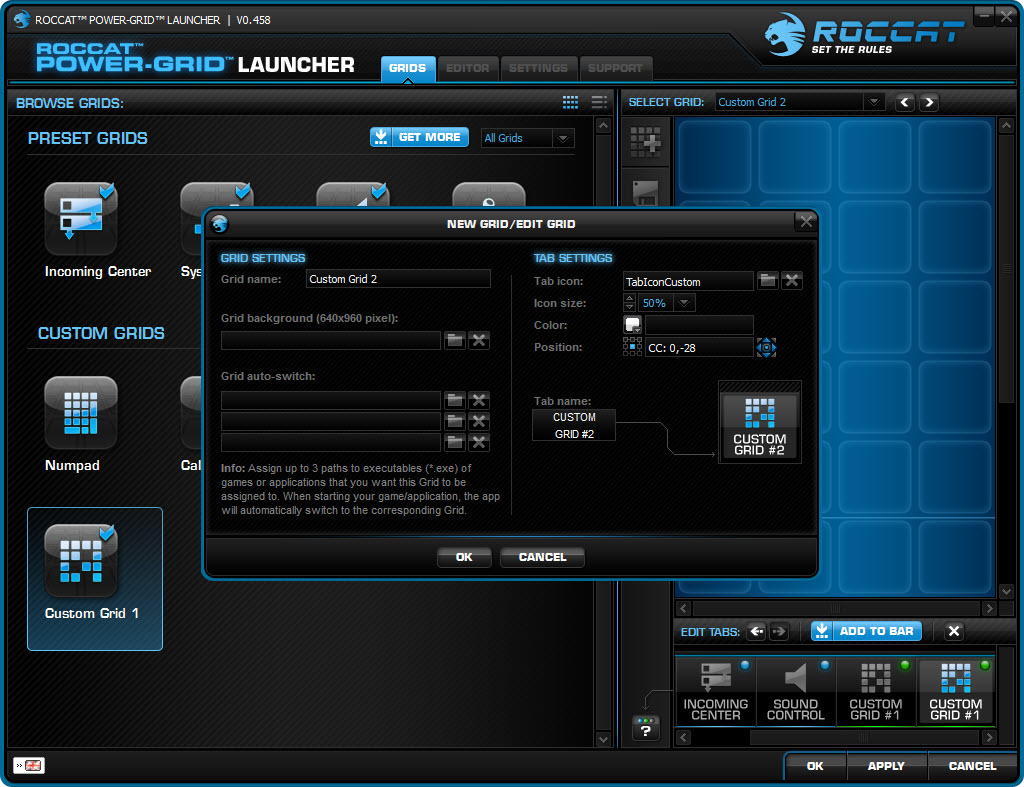
Task: Select the Incoming Center preset grid icon
Action: click(x=81, y=219)
